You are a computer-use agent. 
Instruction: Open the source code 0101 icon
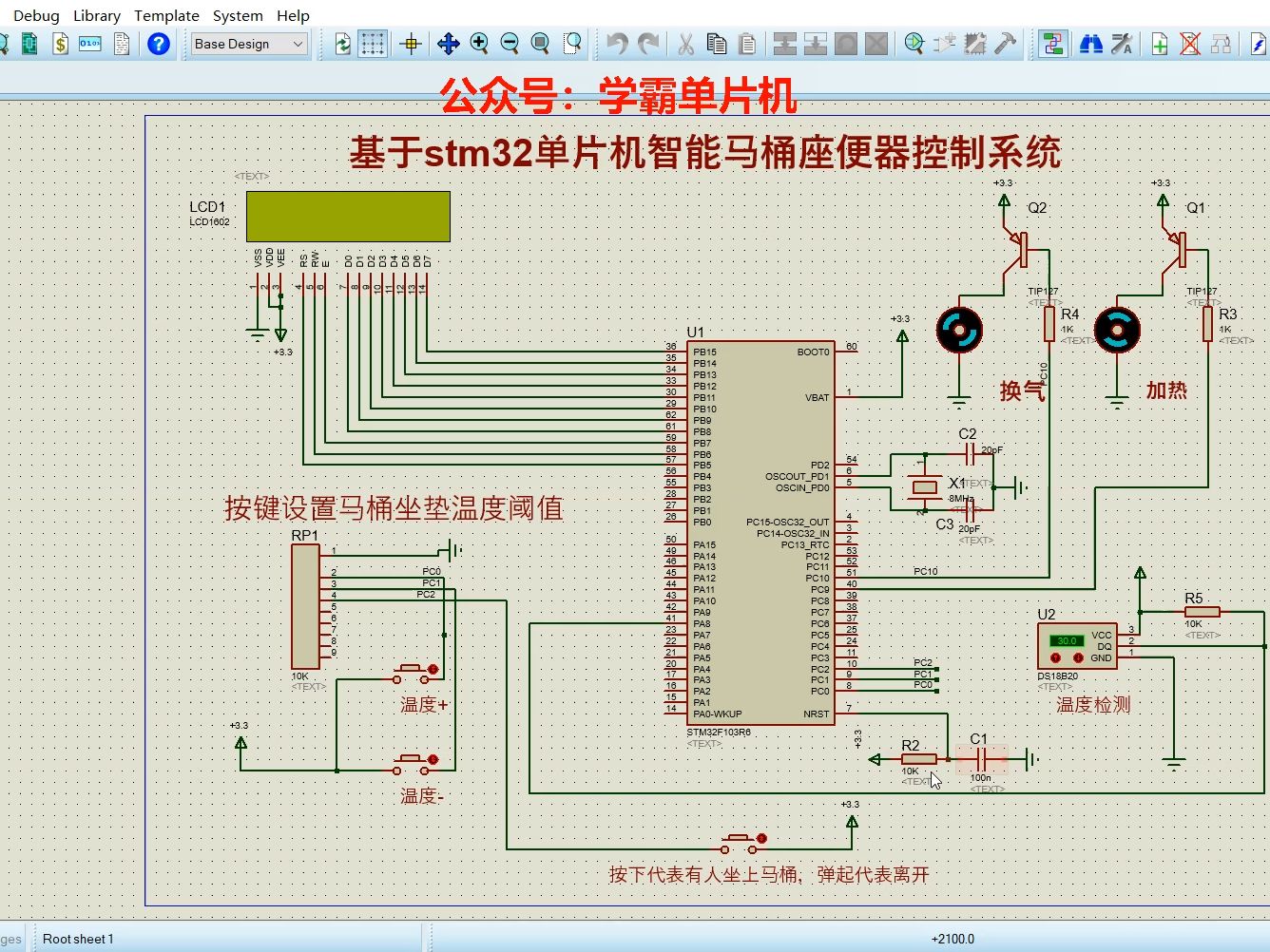tap(90, 44)
